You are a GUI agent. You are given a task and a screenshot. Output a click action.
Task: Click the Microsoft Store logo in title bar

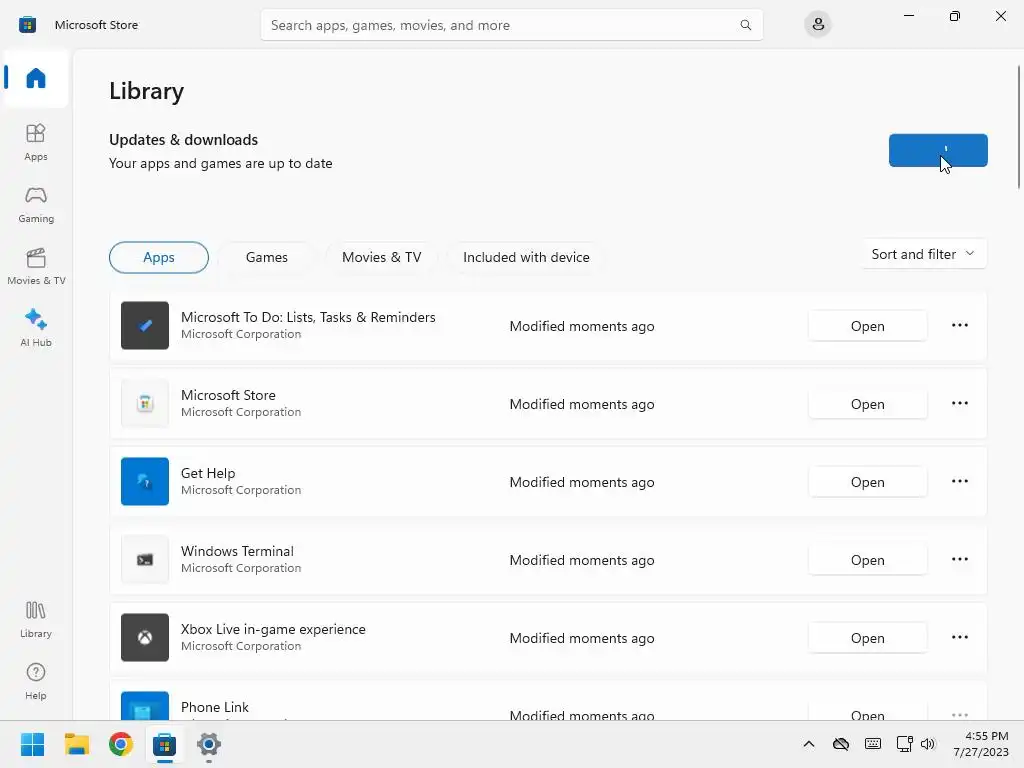(27, 25)
